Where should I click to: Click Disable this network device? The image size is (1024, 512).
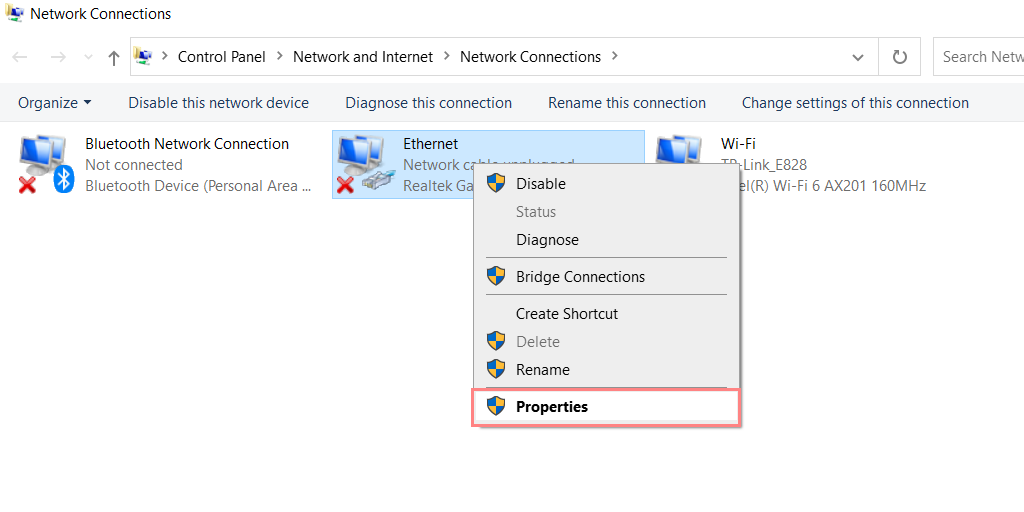tap(218, 103)
